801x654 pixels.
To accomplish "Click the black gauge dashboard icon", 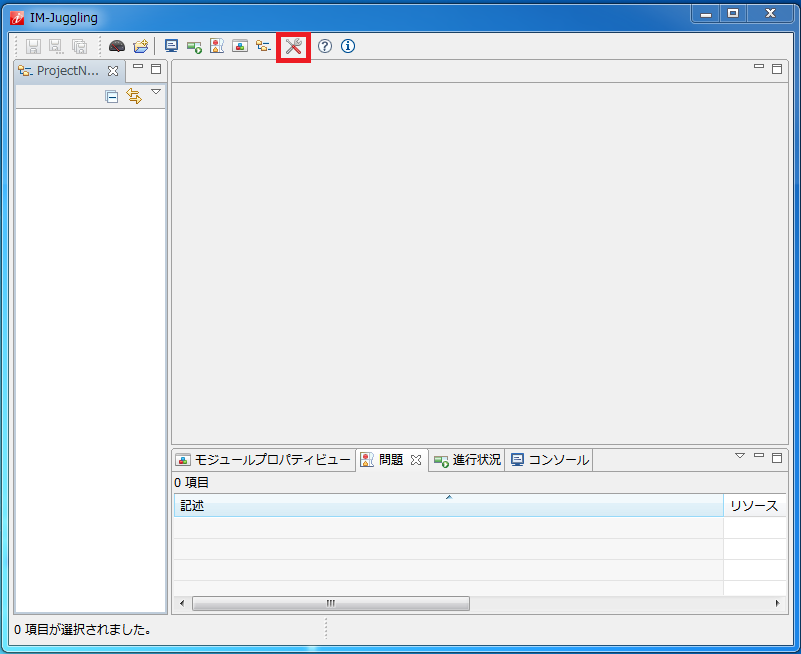I will pos(117,46).
